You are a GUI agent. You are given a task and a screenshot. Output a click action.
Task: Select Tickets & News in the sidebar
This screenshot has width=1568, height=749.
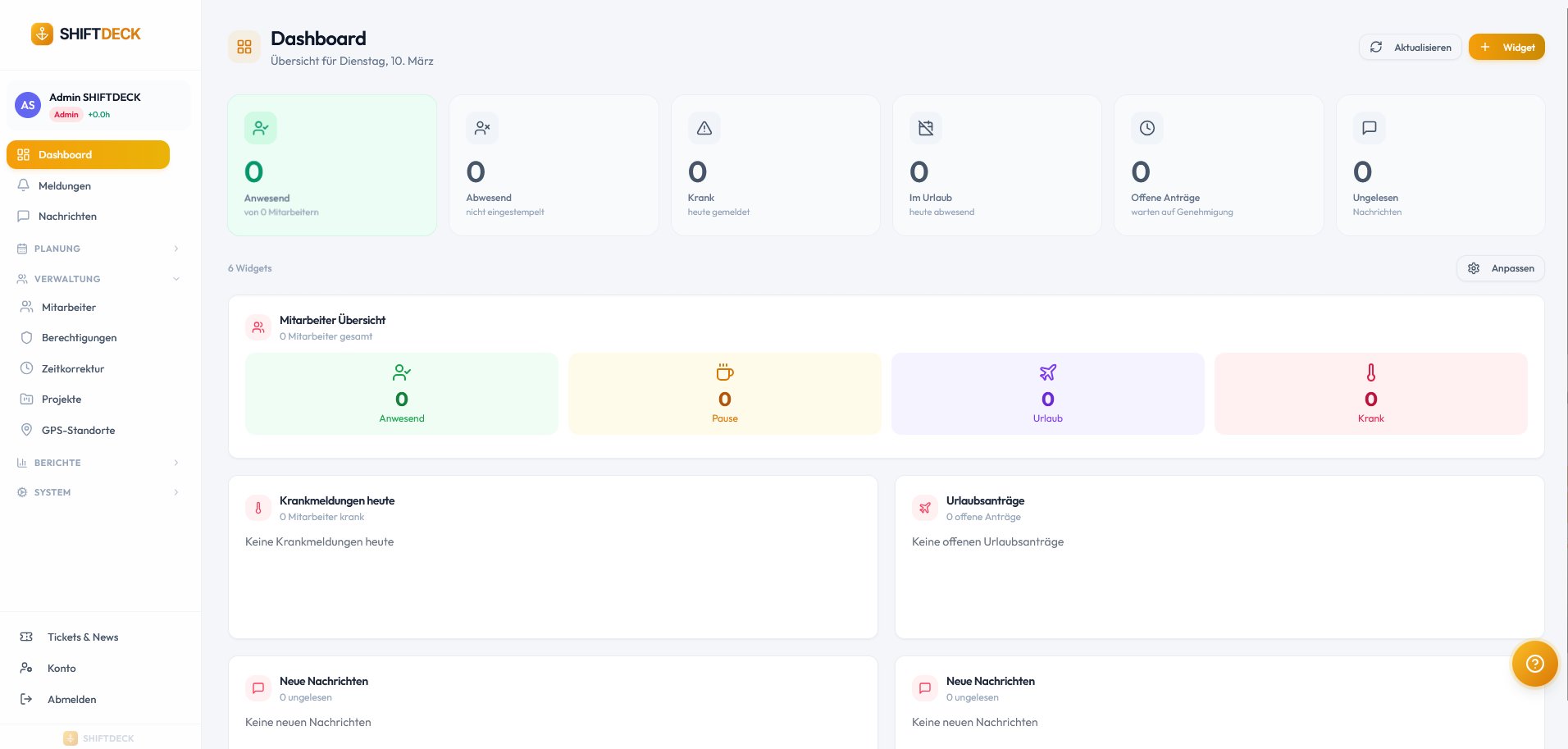click(82, 637)
